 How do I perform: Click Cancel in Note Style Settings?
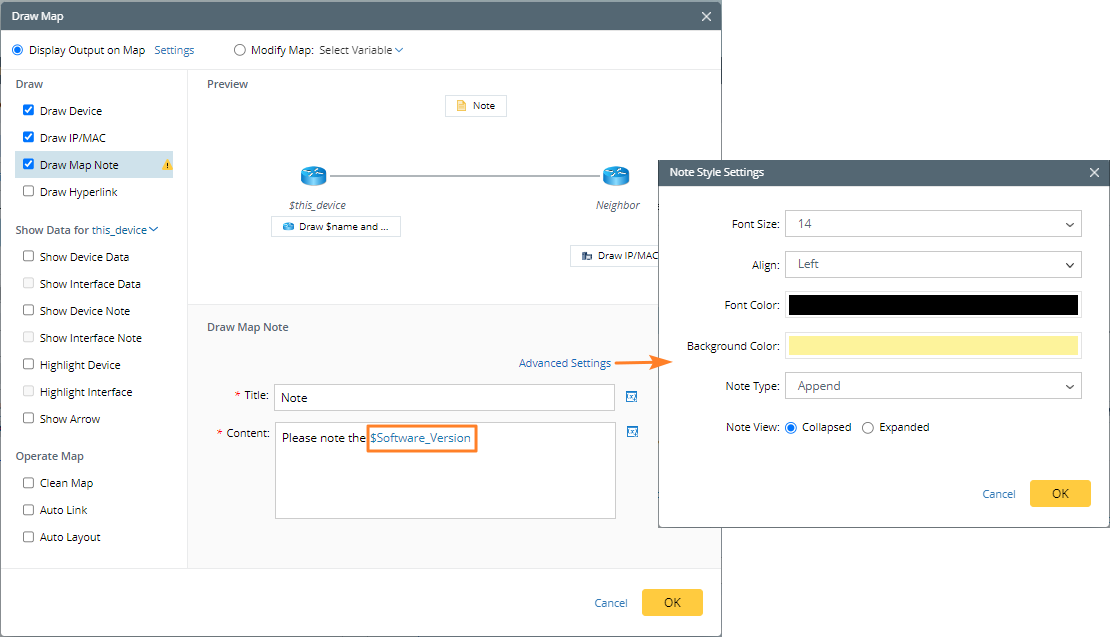pos(998,494)
